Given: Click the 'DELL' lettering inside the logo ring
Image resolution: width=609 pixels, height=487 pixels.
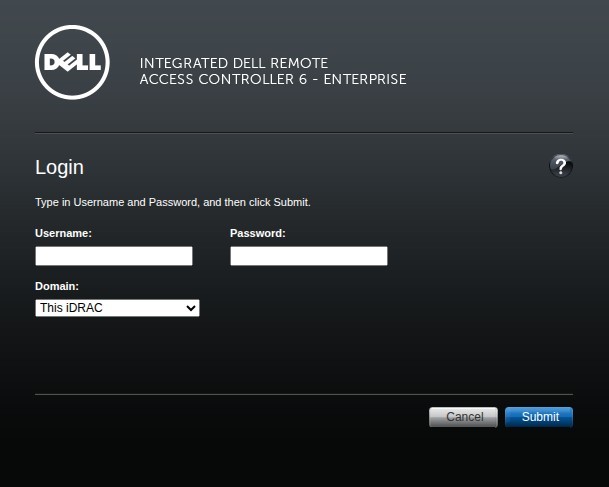Looking at the screenshot, I should [72, 63].
